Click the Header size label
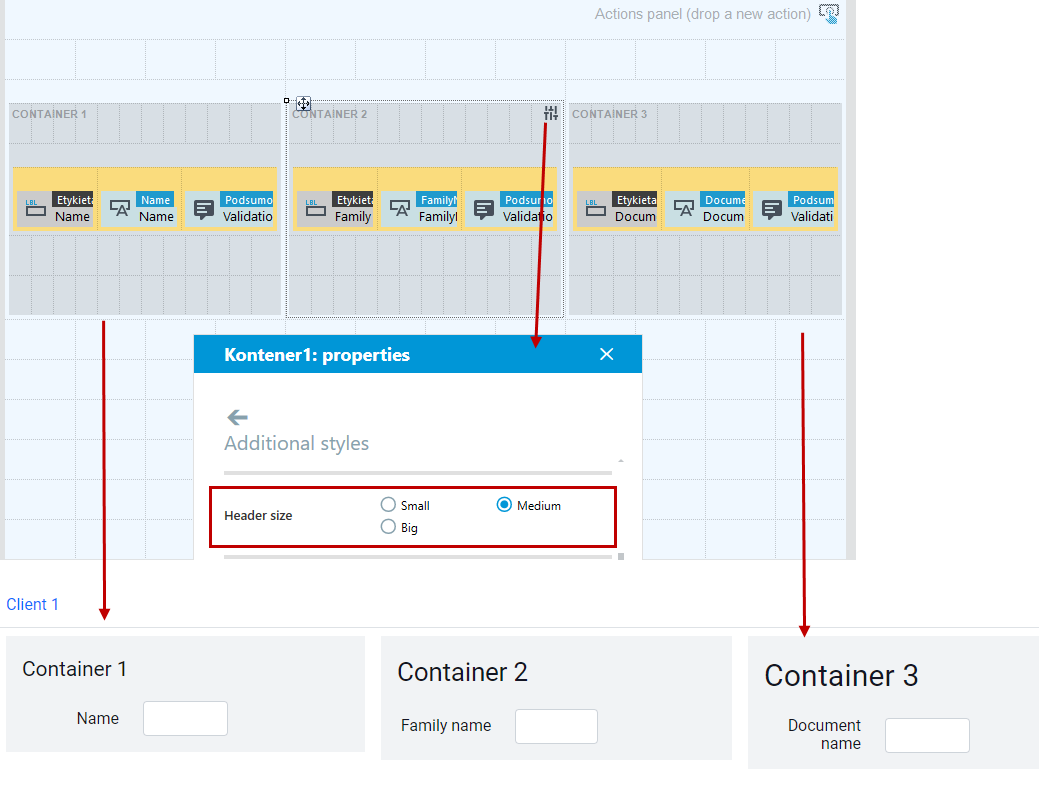1039x797 pixels. [258, 515]
